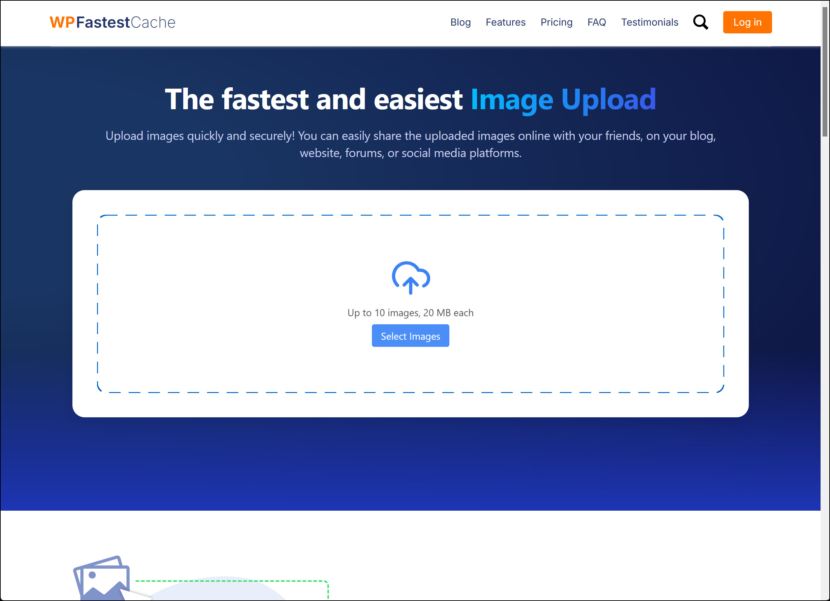Image resolution: width=830 pixels, height=601 pixels.
Task: Open the Testimonials menu item
Action: [x=649, y=22]
